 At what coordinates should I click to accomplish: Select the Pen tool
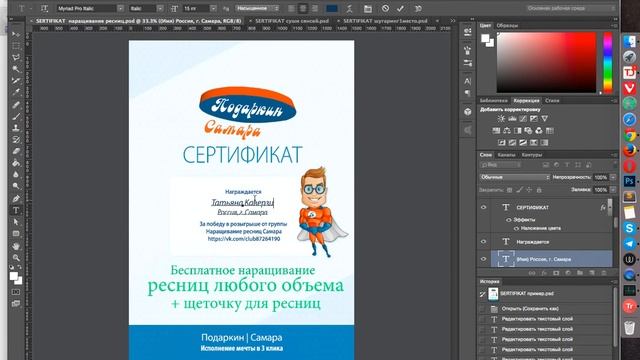tap(16, 199)
